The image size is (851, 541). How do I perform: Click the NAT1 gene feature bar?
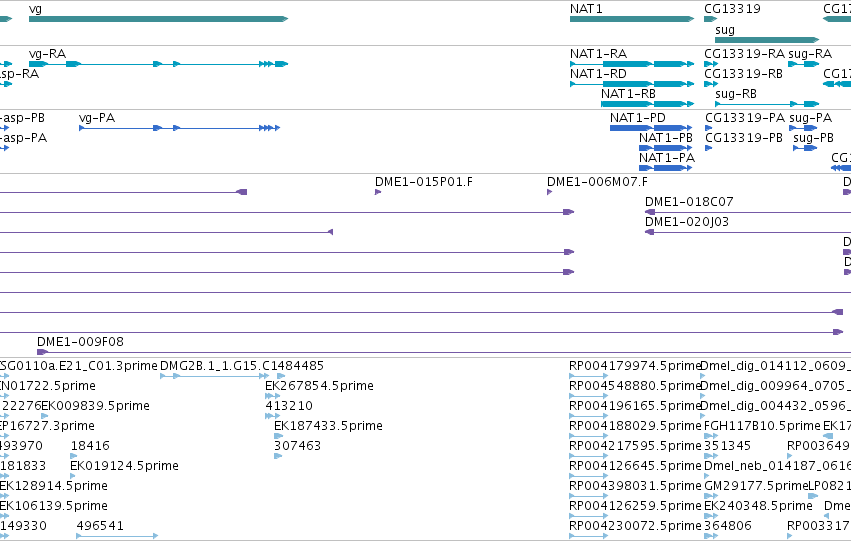coord(632,19)
